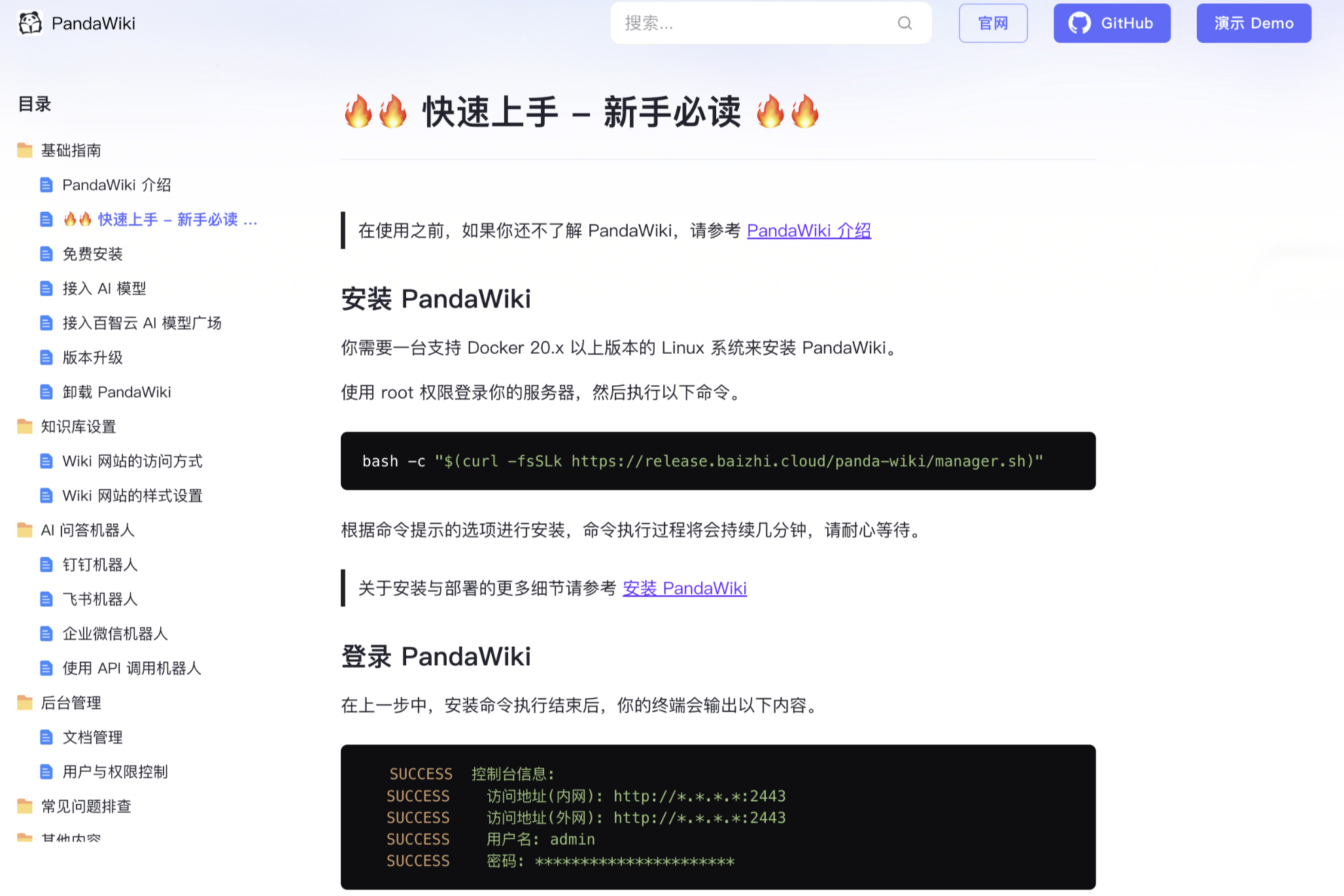Image resolution: width=1344 pixels, height=896 pixels.
Task: Click the search magnifier icon
Action: click(x=905, y=24)
